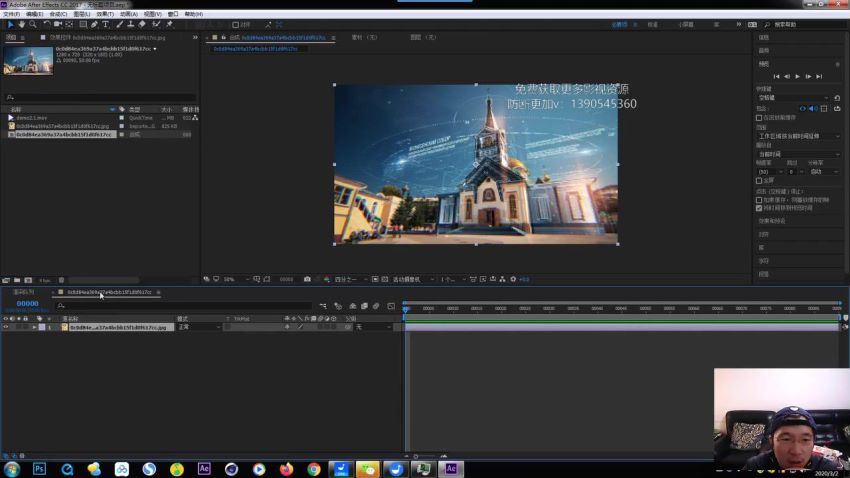Open the graph editor in timeline
This screenshot has width=850, height=478.
coord(391,306)
